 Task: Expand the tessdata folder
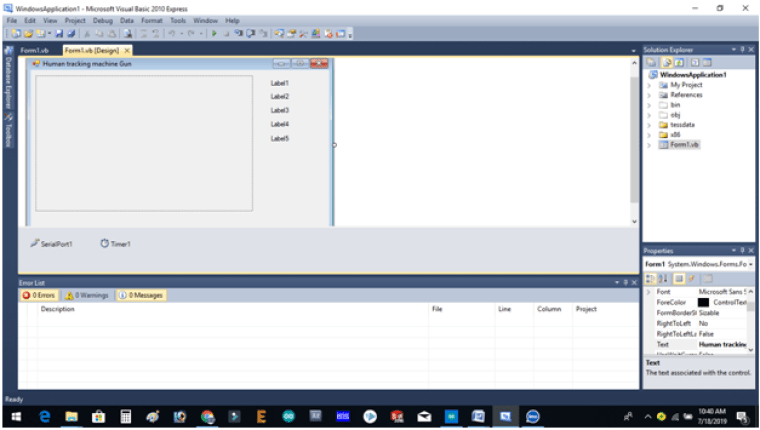pos(649,125)
